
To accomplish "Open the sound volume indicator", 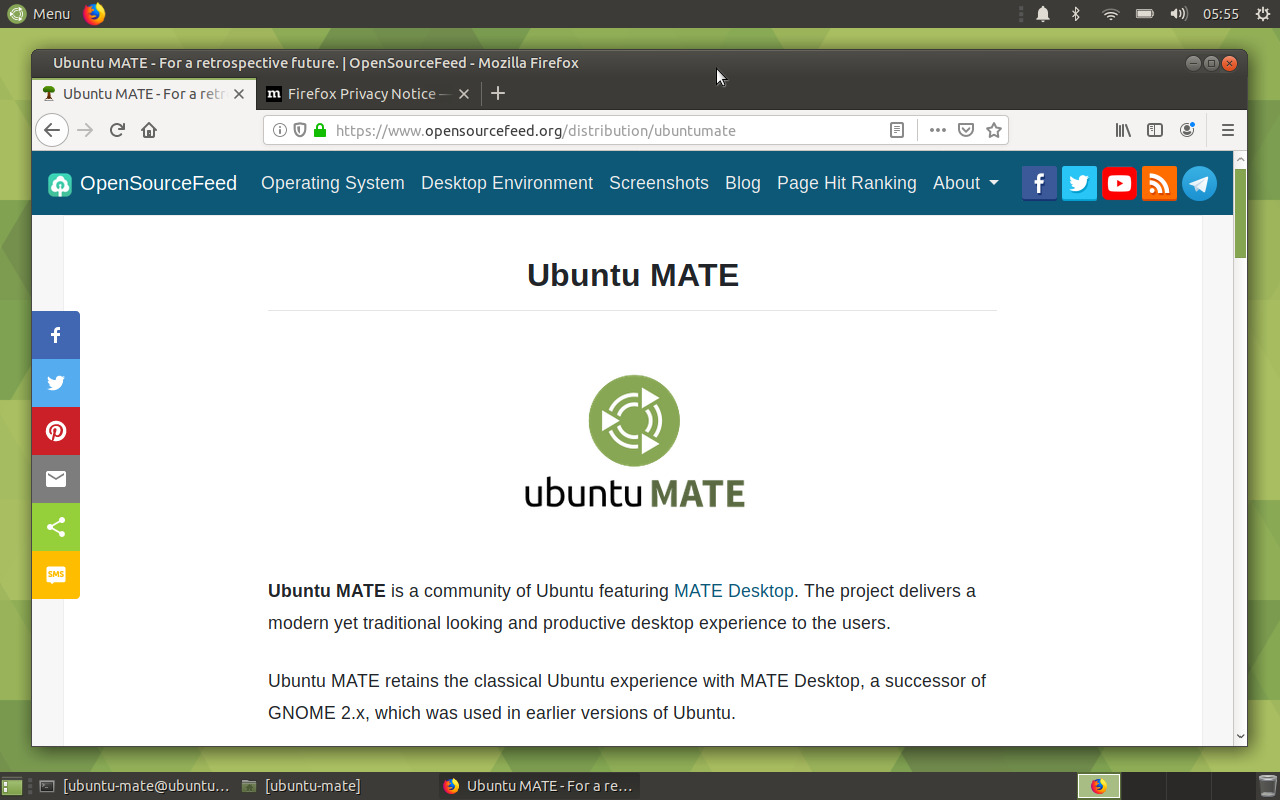I will [x=1179, y=14].
